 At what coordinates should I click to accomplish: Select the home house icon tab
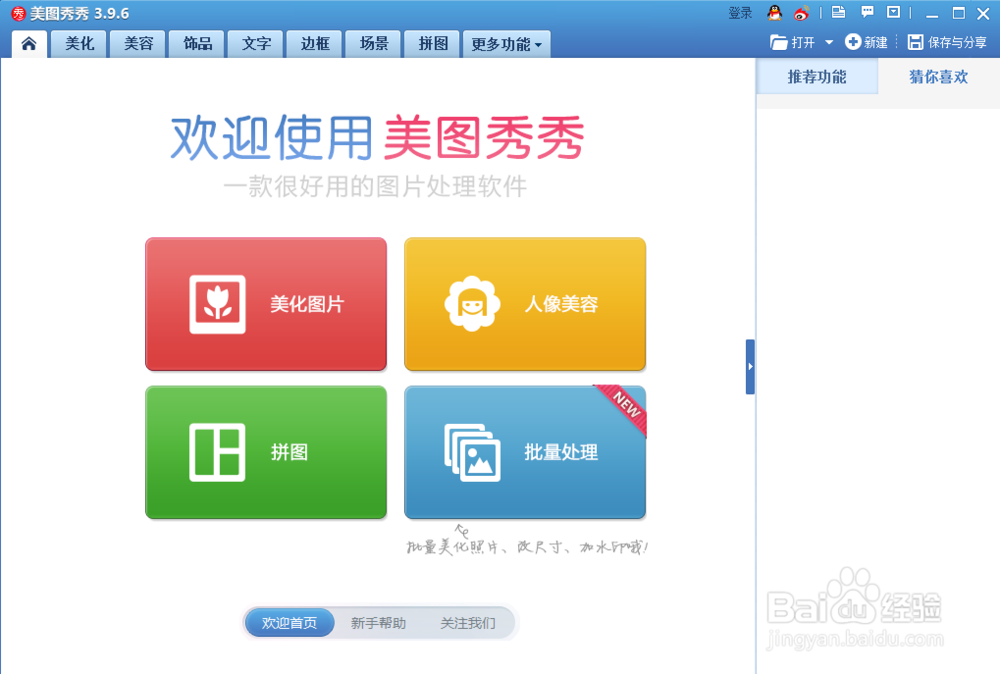(29, 44)
